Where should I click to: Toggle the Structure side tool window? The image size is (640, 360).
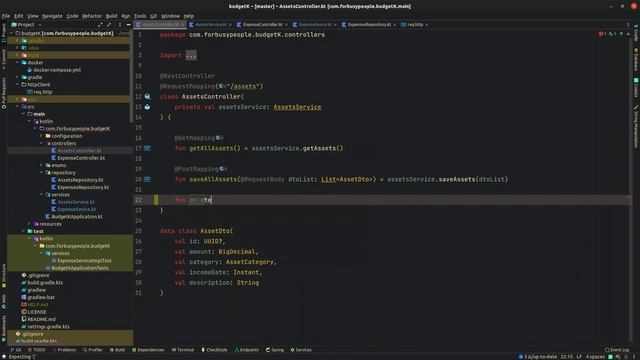tap(4, 276)
